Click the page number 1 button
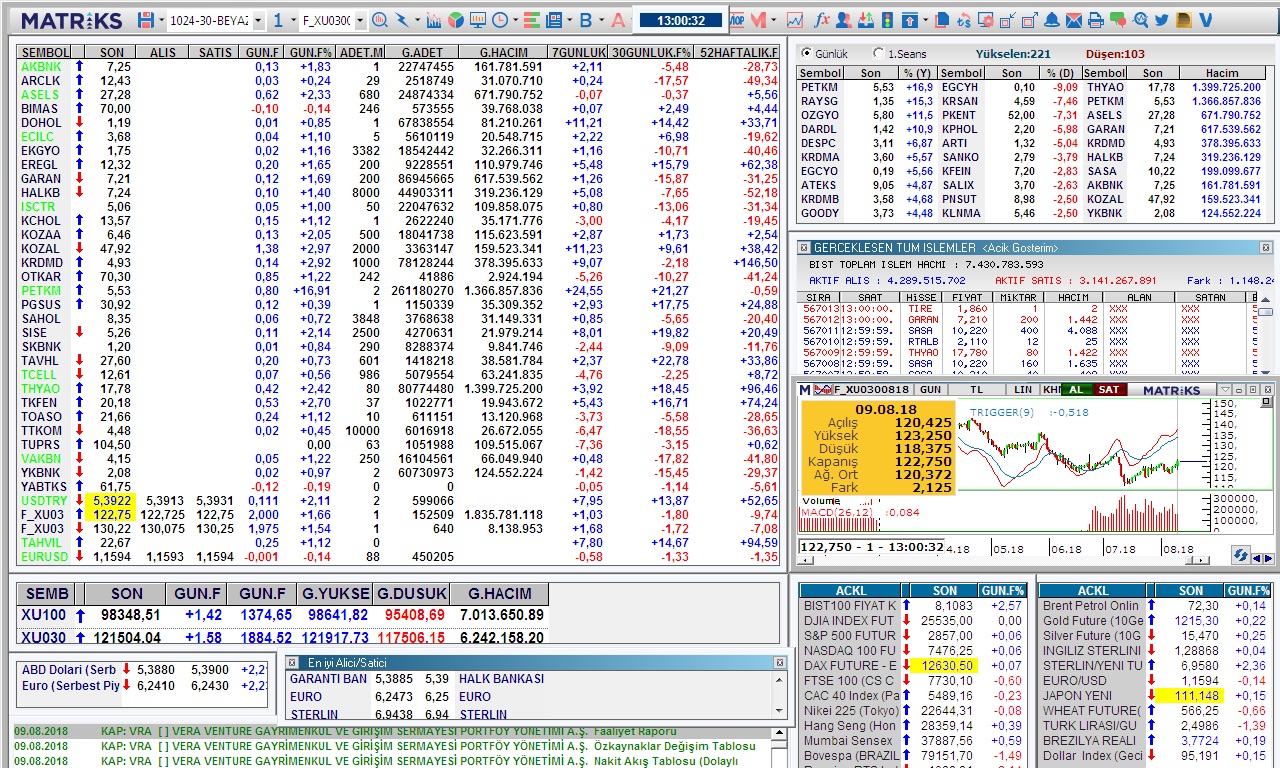Screen dimensions: 1280x768 click(278, 20)
